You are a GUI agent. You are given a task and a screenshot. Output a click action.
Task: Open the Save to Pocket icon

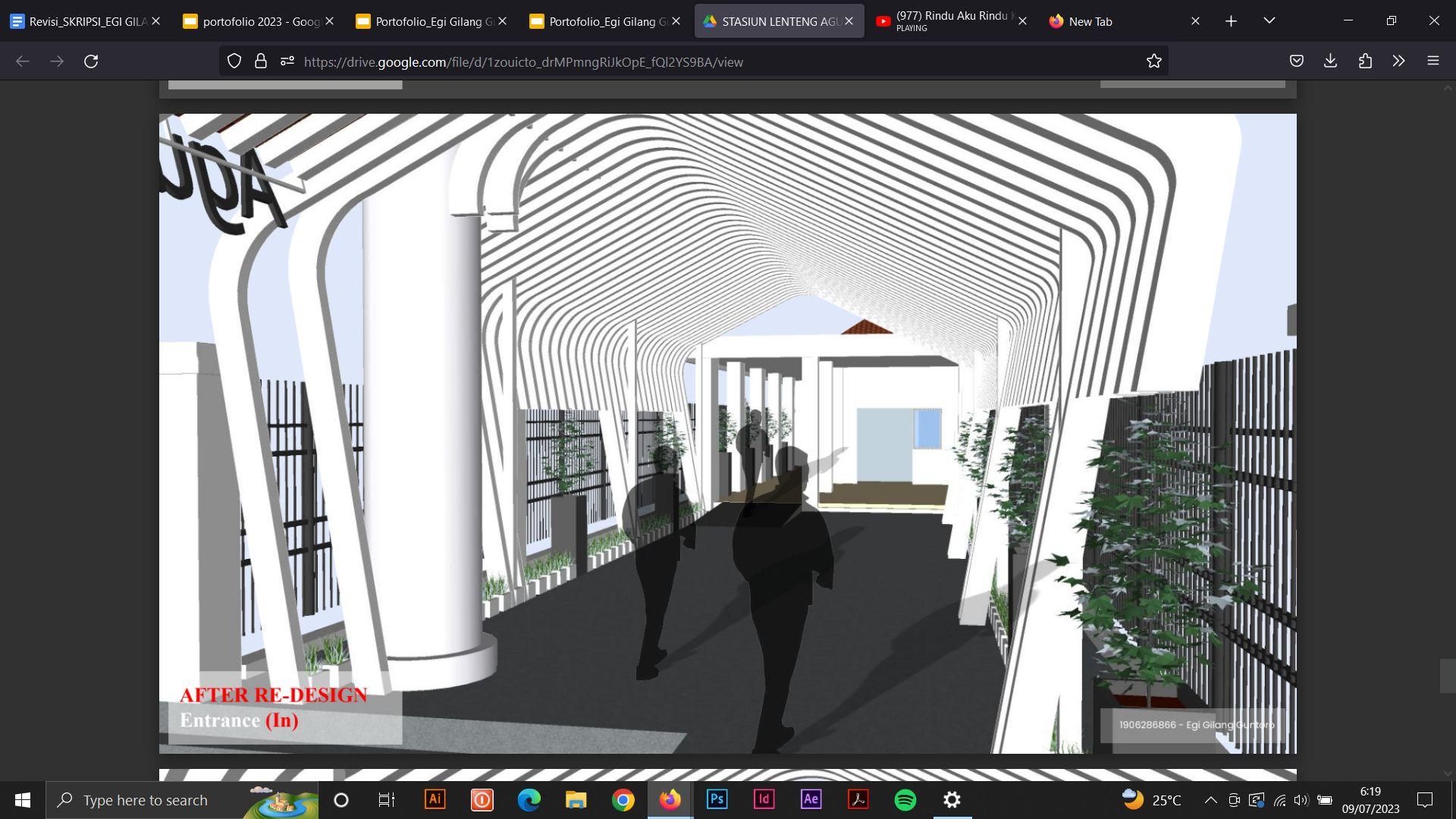[1296, 61]
